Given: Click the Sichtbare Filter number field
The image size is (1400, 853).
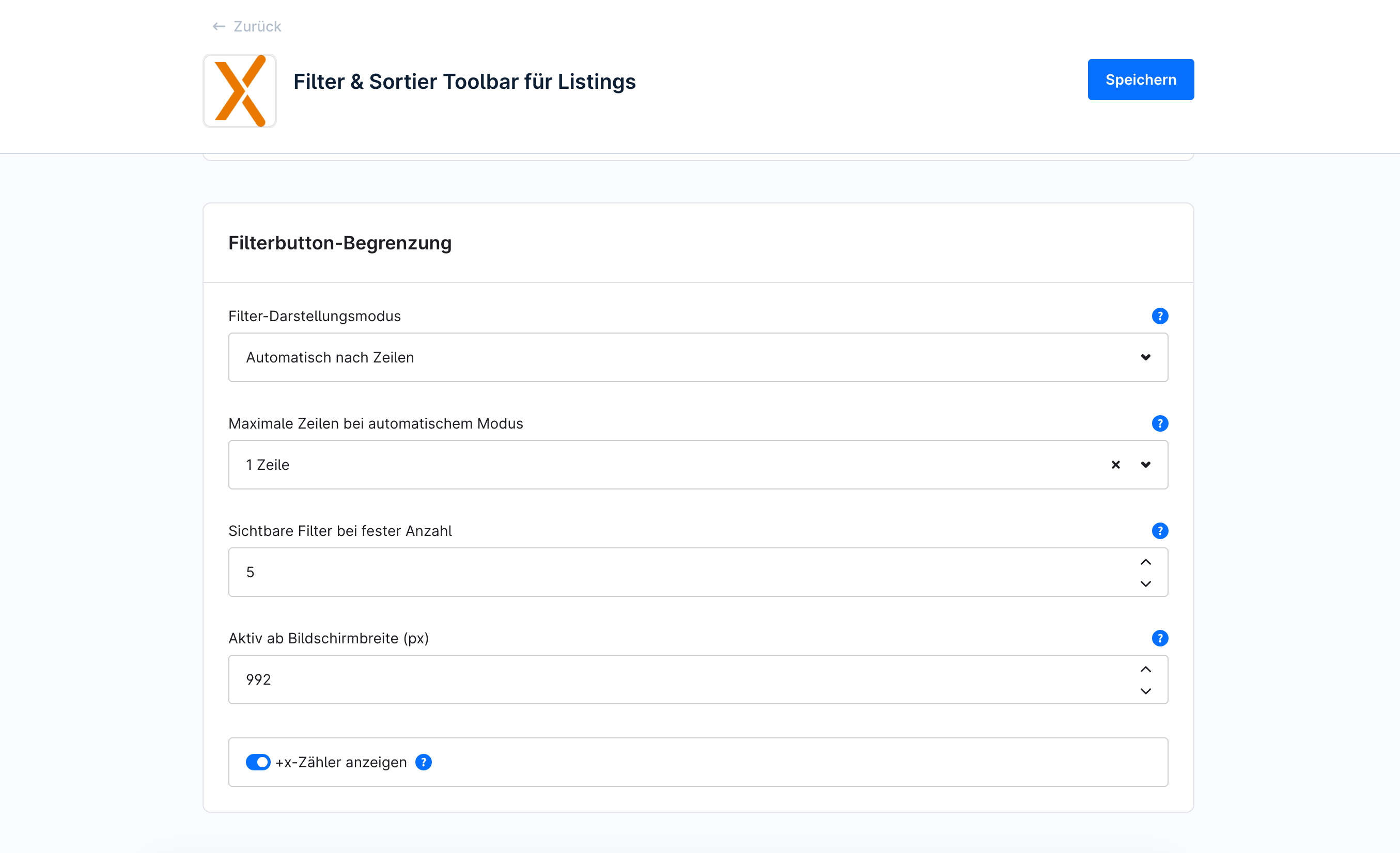Looking at the screenshot, I should pos(698,572).
